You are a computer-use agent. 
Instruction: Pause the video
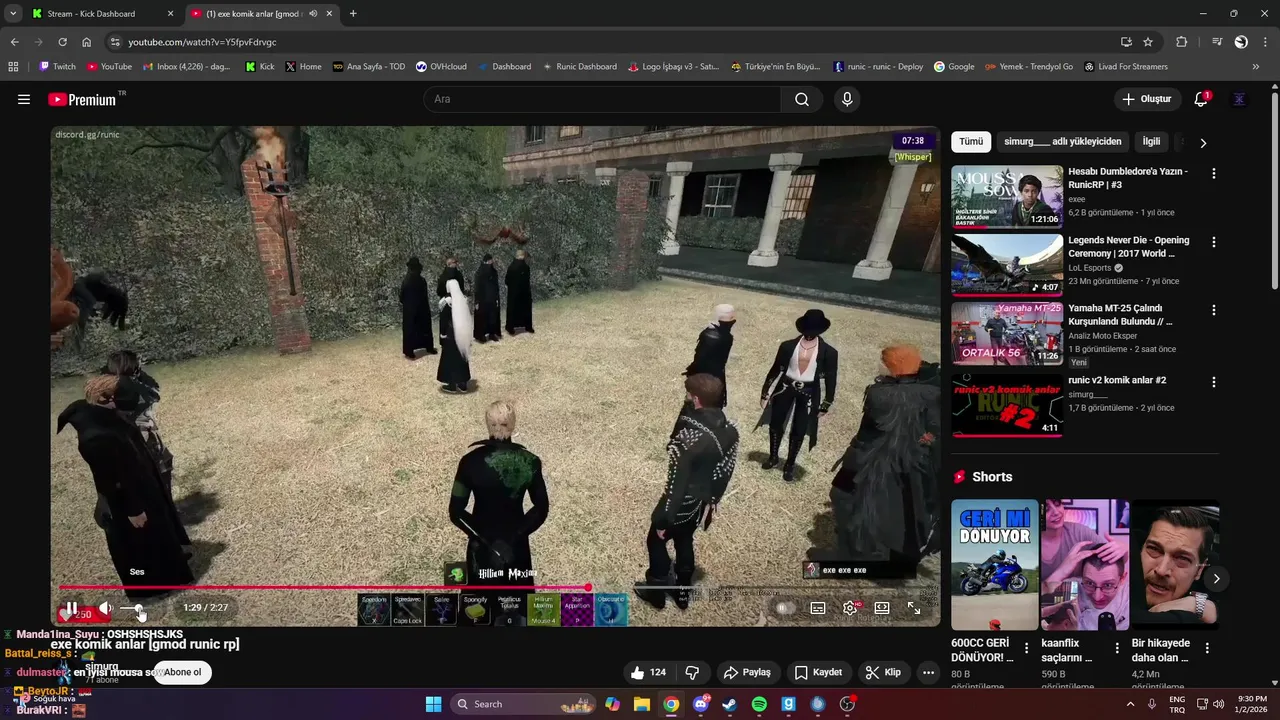(x=72, y=608)
